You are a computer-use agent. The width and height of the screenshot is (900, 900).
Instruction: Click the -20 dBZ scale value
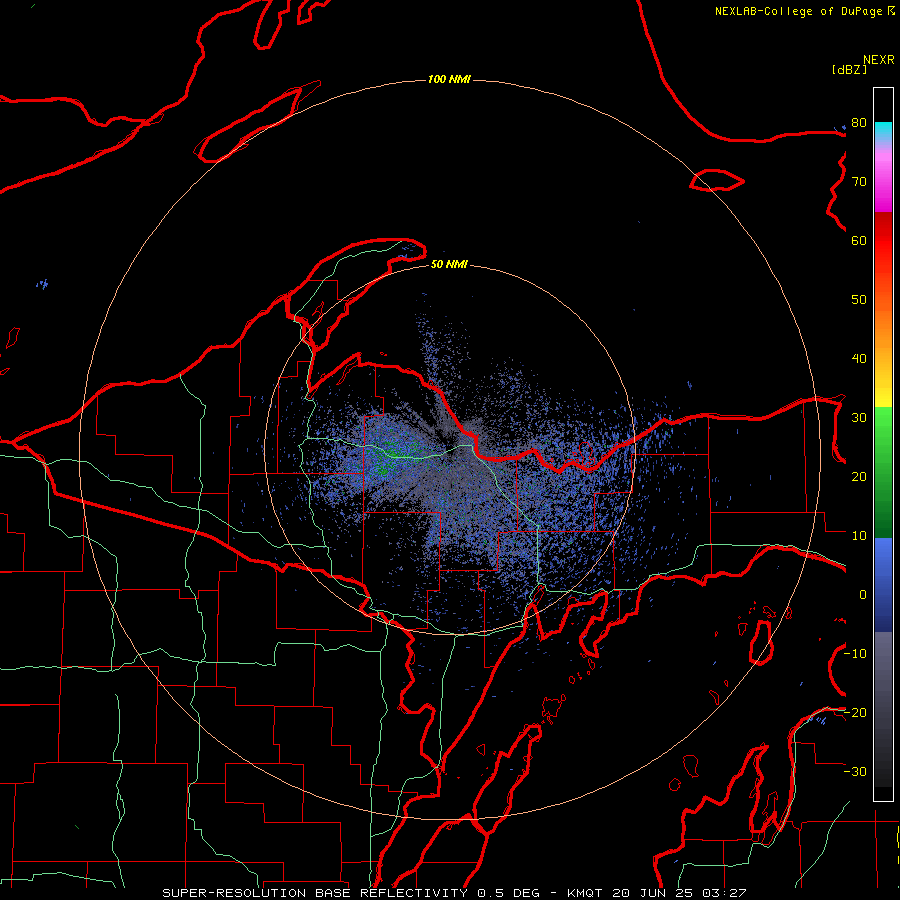855,712
